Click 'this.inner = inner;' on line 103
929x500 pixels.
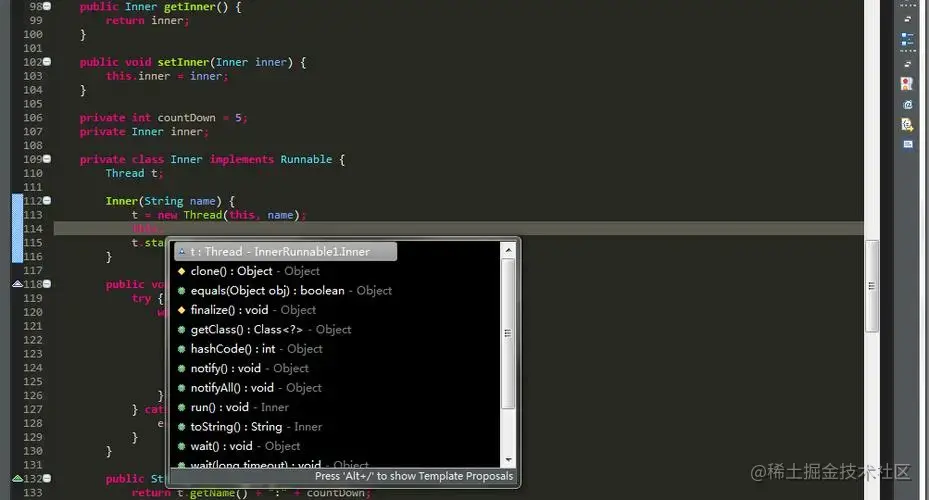pos(166,76)
